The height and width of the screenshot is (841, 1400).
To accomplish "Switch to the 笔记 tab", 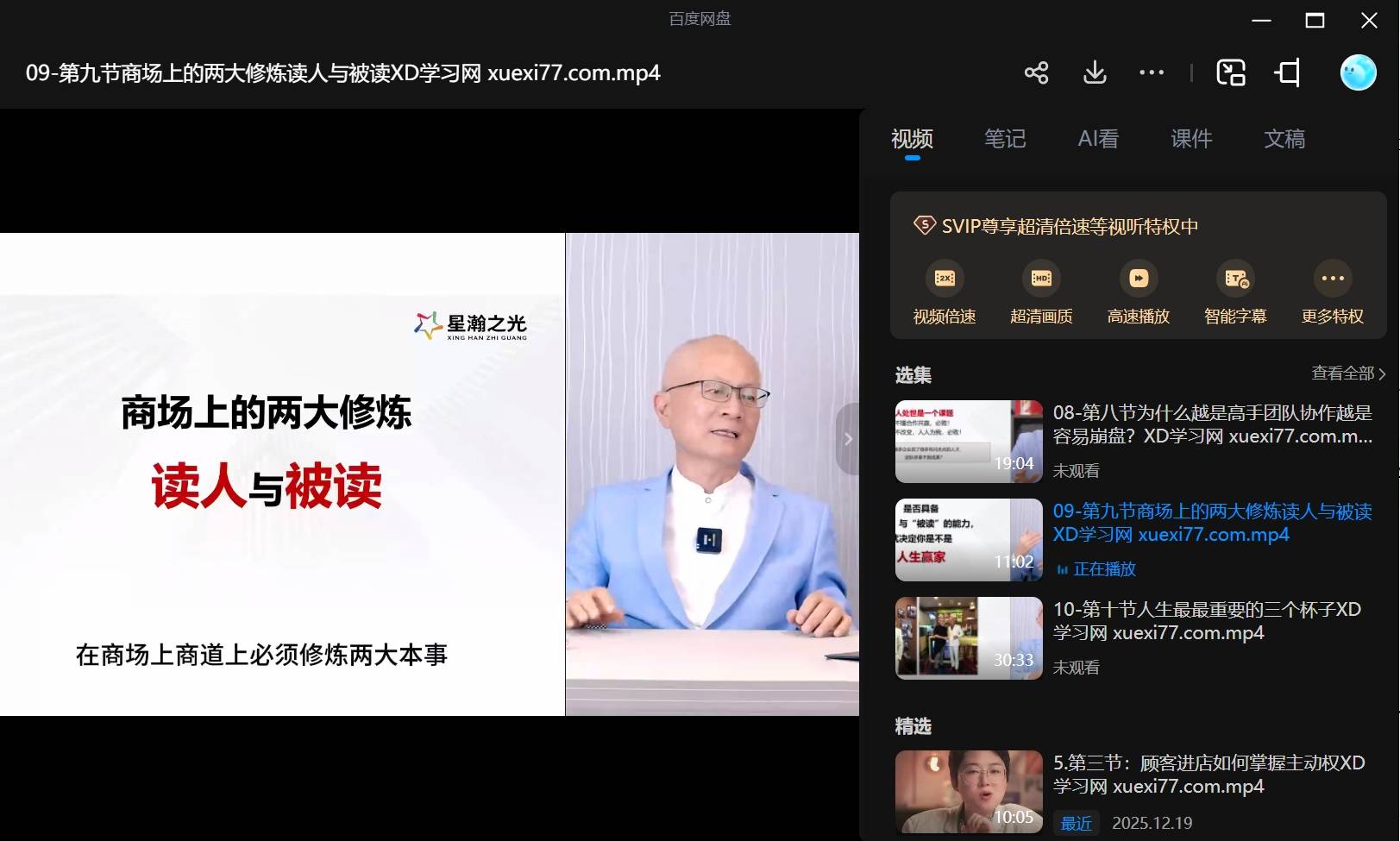I will 1005,139.
